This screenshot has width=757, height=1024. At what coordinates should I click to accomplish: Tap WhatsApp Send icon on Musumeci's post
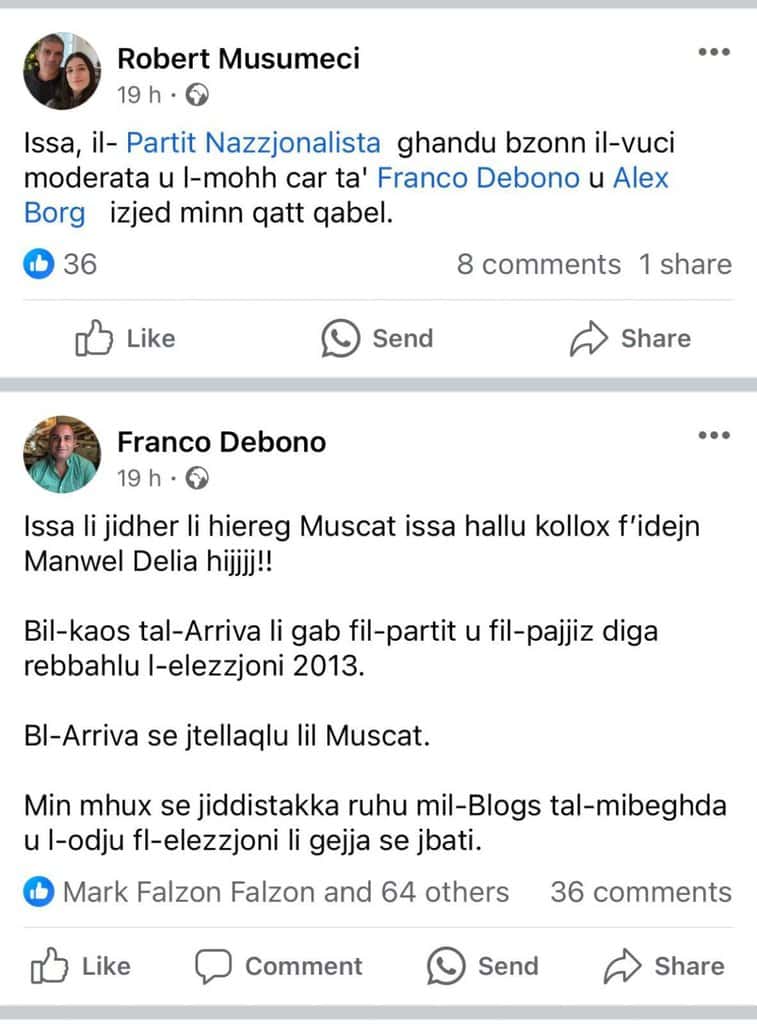340,339
